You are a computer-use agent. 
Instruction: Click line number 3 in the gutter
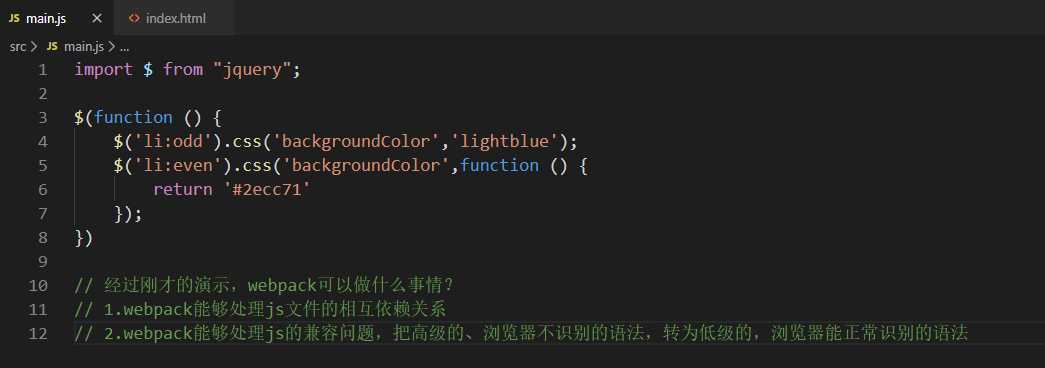click(x=43, y=117)
